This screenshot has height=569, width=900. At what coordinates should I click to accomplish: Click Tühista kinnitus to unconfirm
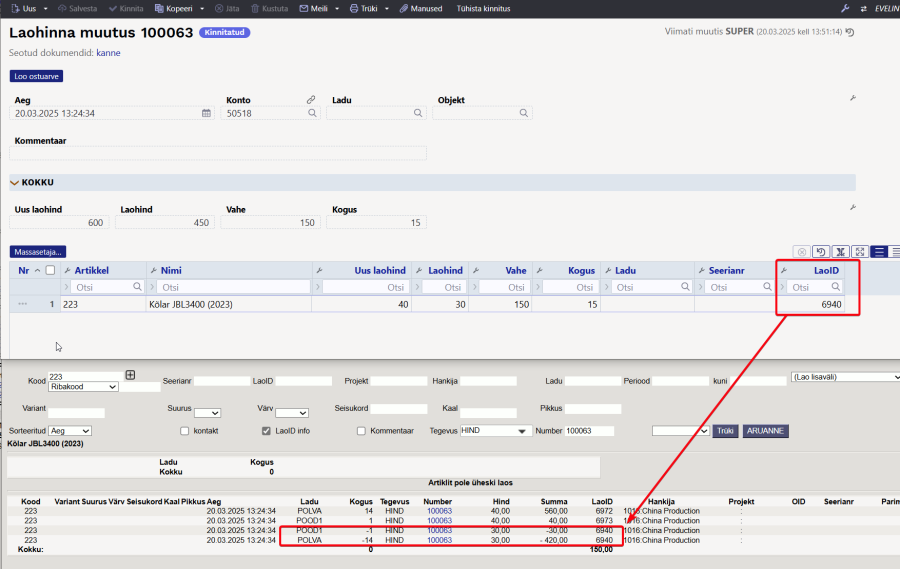483,9
